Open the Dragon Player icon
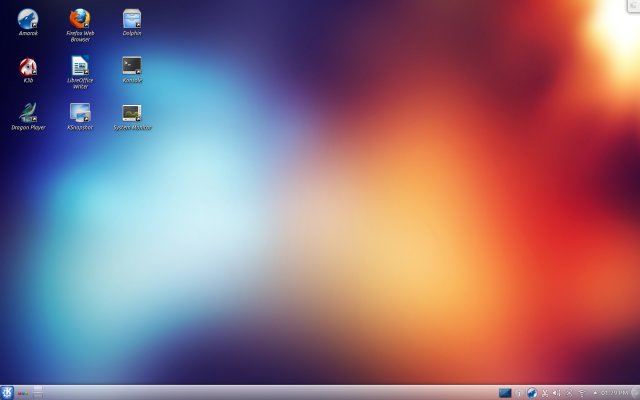This screenshot has height=400, width=640. click(28, 117)
